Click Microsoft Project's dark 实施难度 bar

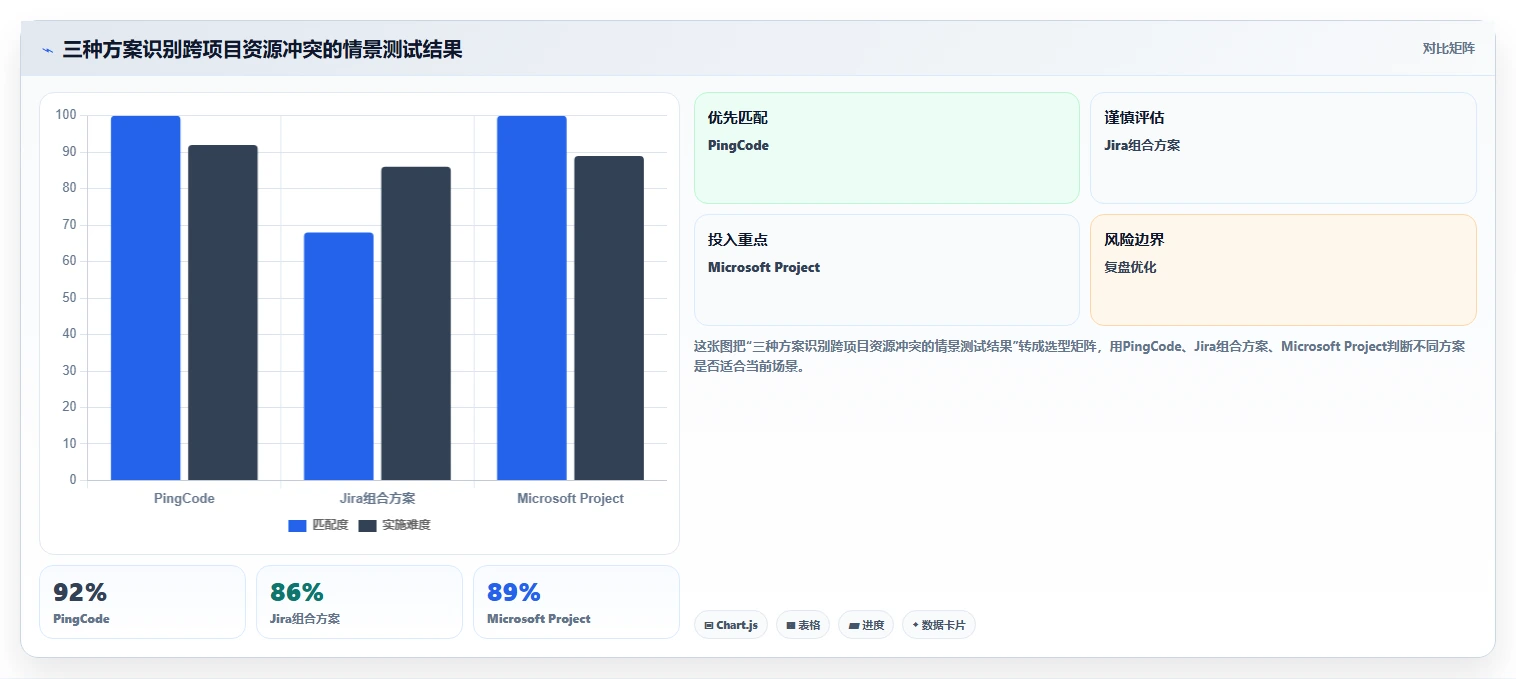click(609, 318)
